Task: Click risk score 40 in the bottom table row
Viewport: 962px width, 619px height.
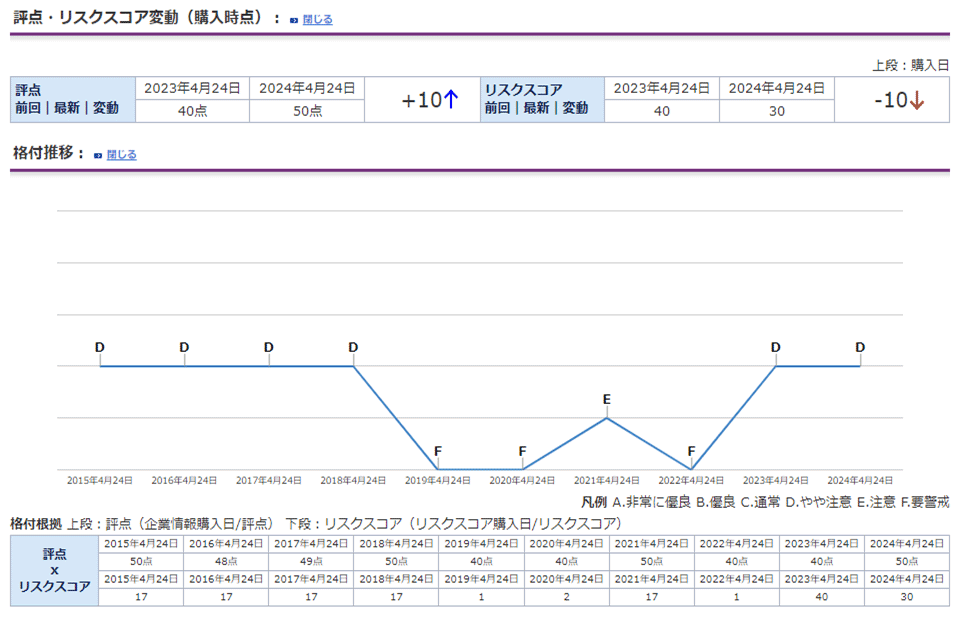Action: 822,597
